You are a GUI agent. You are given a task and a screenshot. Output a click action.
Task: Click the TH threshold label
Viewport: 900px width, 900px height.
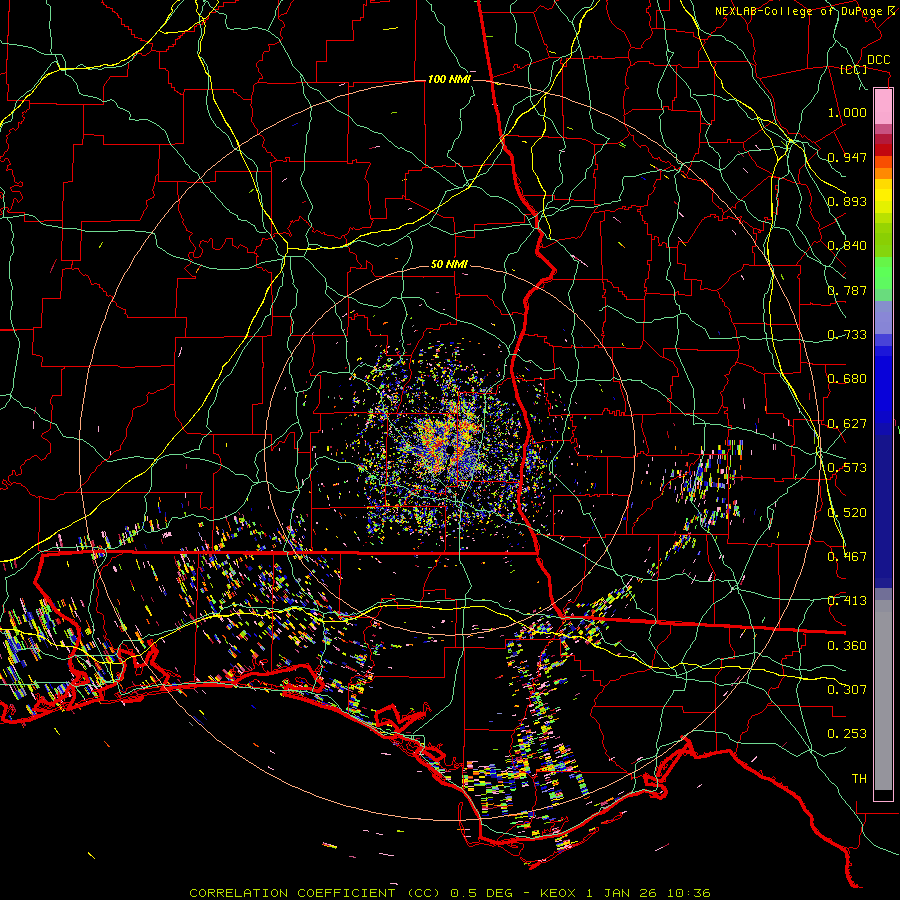[859, 779]
